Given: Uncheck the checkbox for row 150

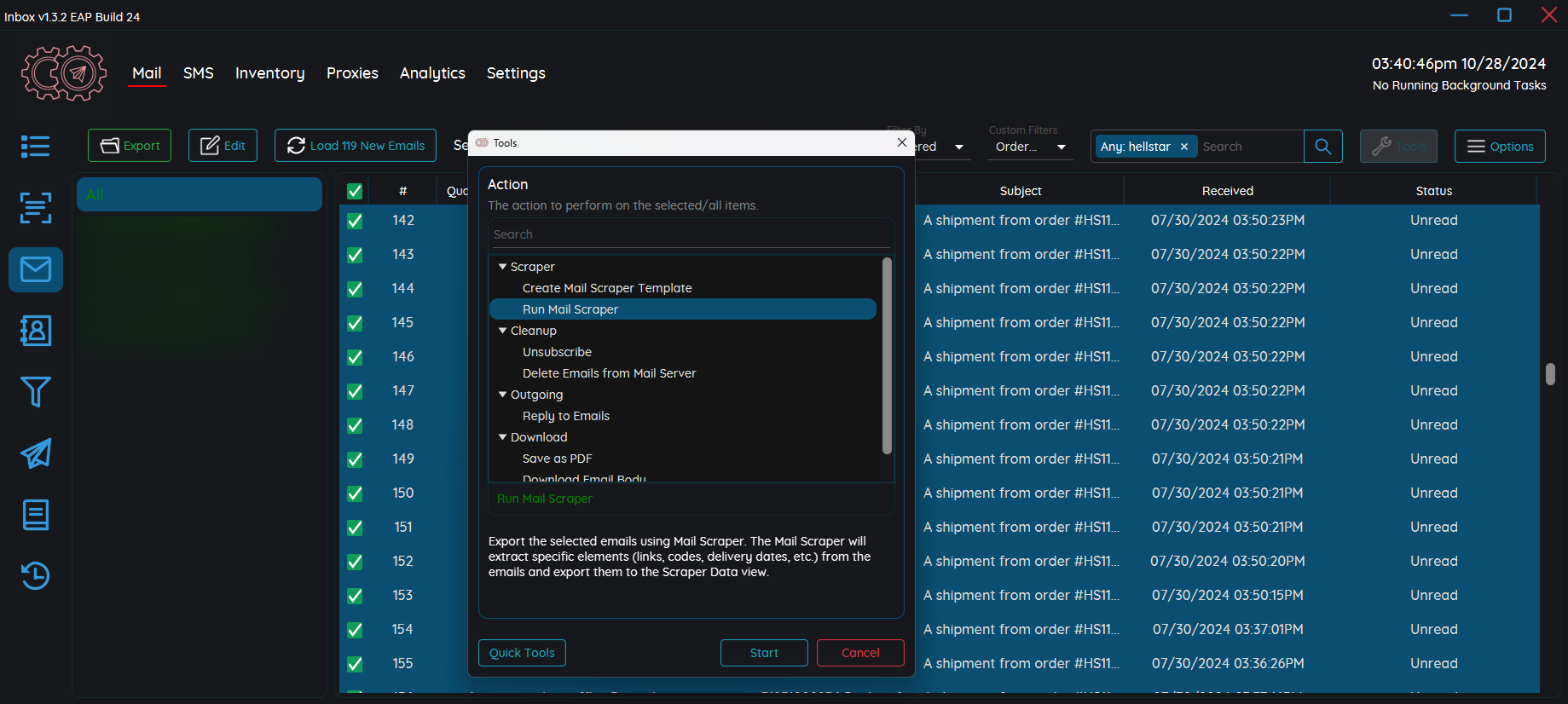Looking at the screenshot, I should point(355,493).
